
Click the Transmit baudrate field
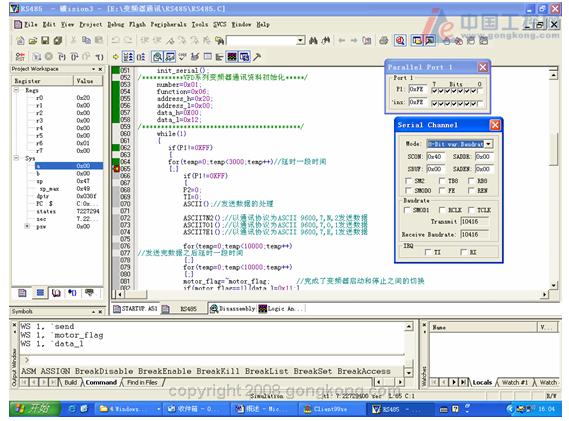475,221
